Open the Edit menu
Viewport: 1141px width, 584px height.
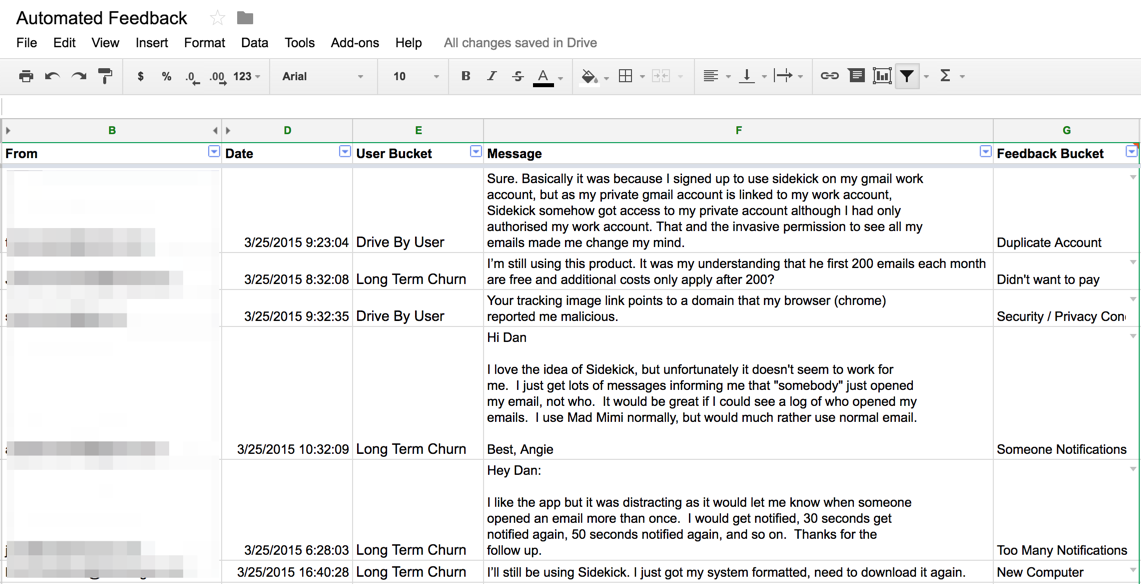tap(64, 43)
